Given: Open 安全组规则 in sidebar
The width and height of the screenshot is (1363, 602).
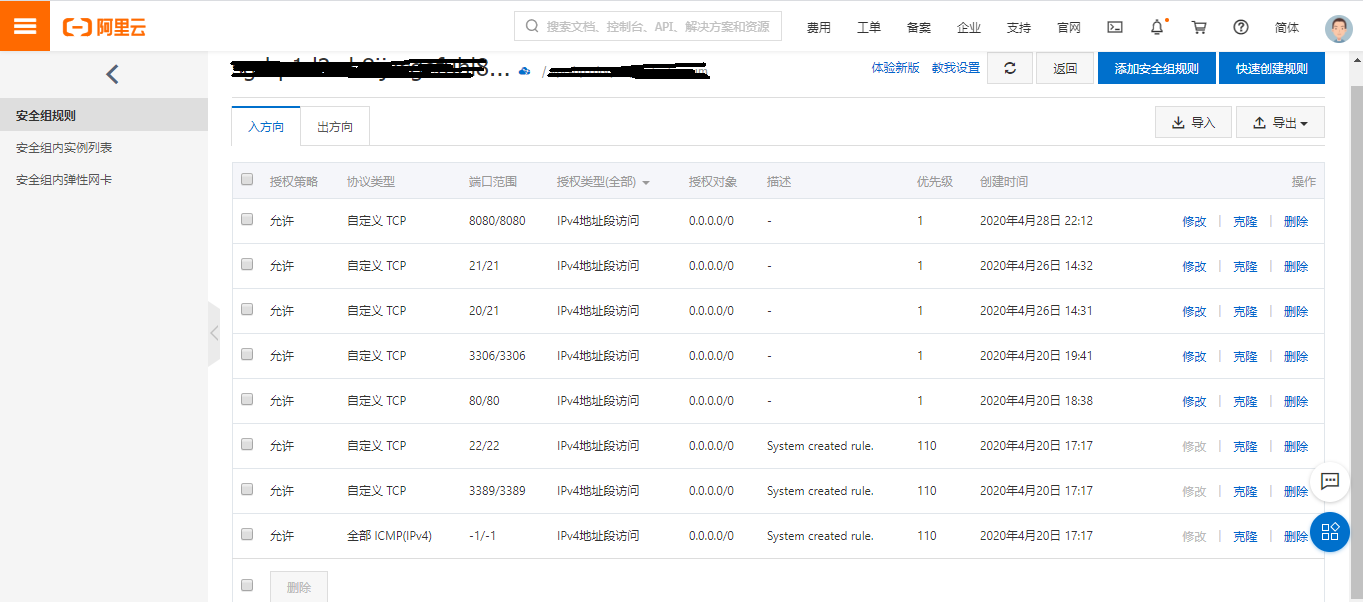Looking at the screenshot, I should pos(104,115).
